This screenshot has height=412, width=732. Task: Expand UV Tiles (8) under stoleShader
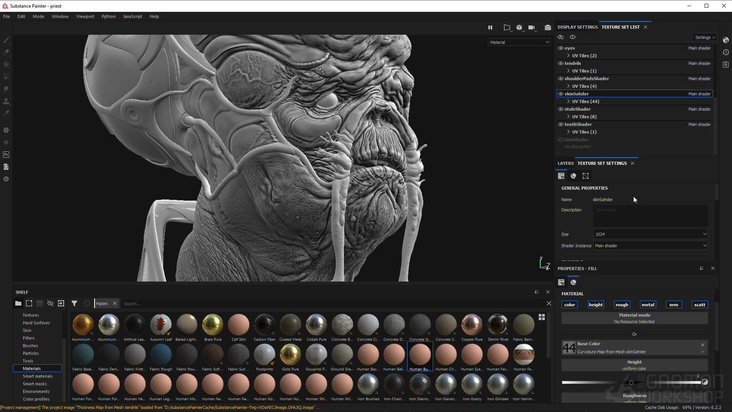click(x=568, y=117)
